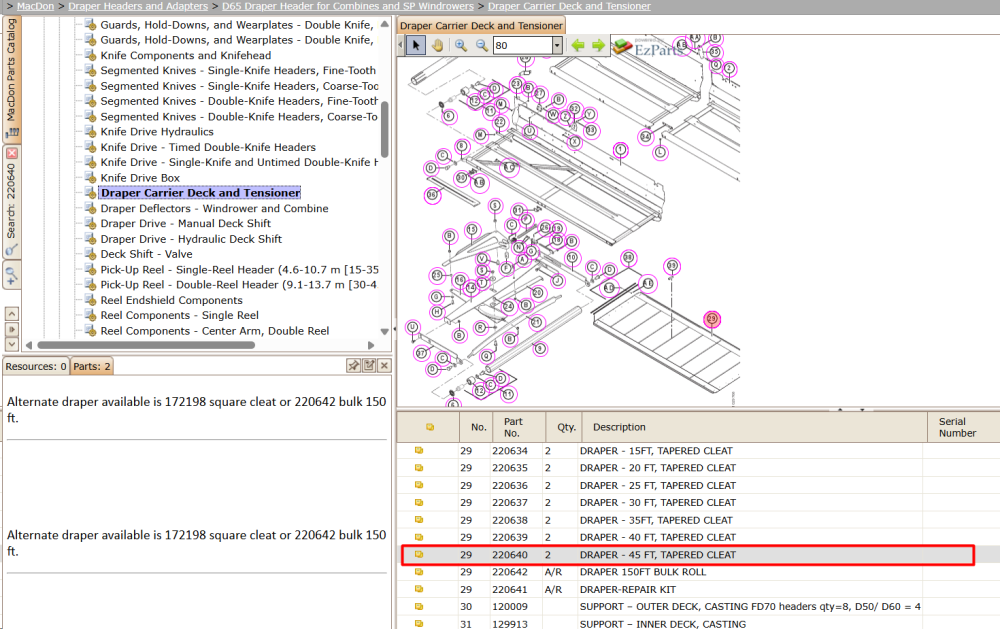This screenshot has width=1000, height=629.
Task: Click callout 1 in the parts diagram
Action: 621,150
